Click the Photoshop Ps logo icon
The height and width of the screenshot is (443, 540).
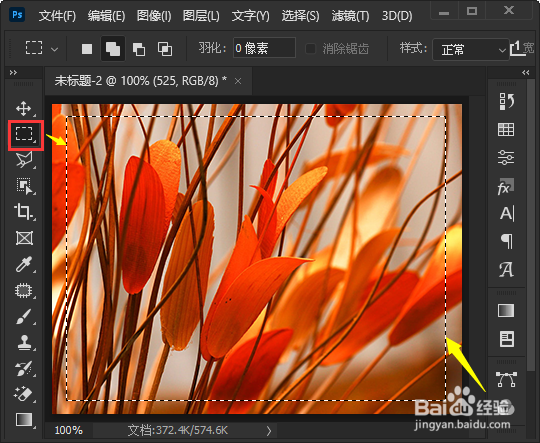coord(17,14)
